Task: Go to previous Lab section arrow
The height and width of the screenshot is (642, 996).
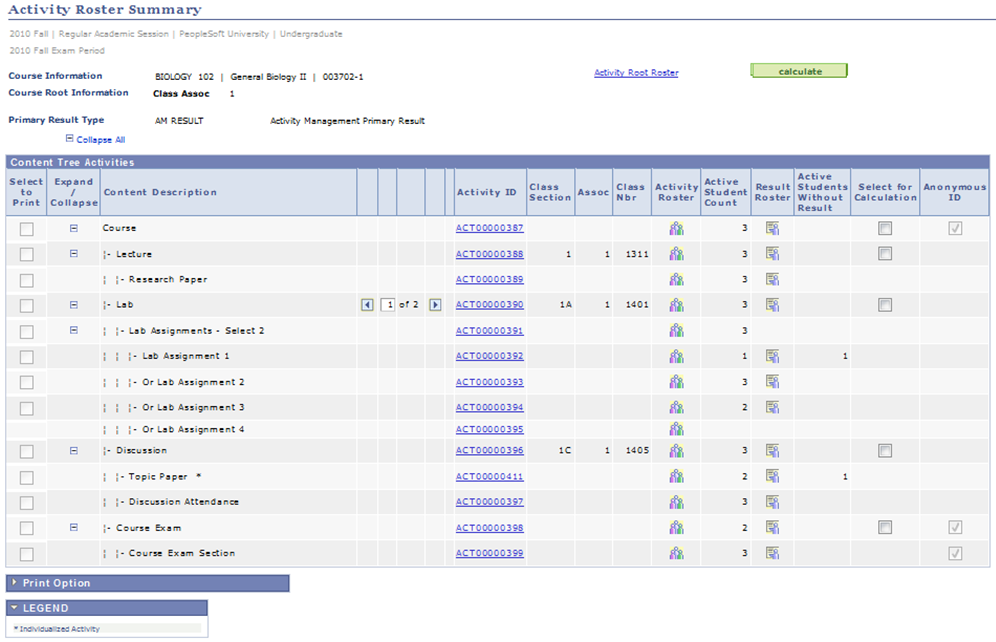Action: coord(367,305)
